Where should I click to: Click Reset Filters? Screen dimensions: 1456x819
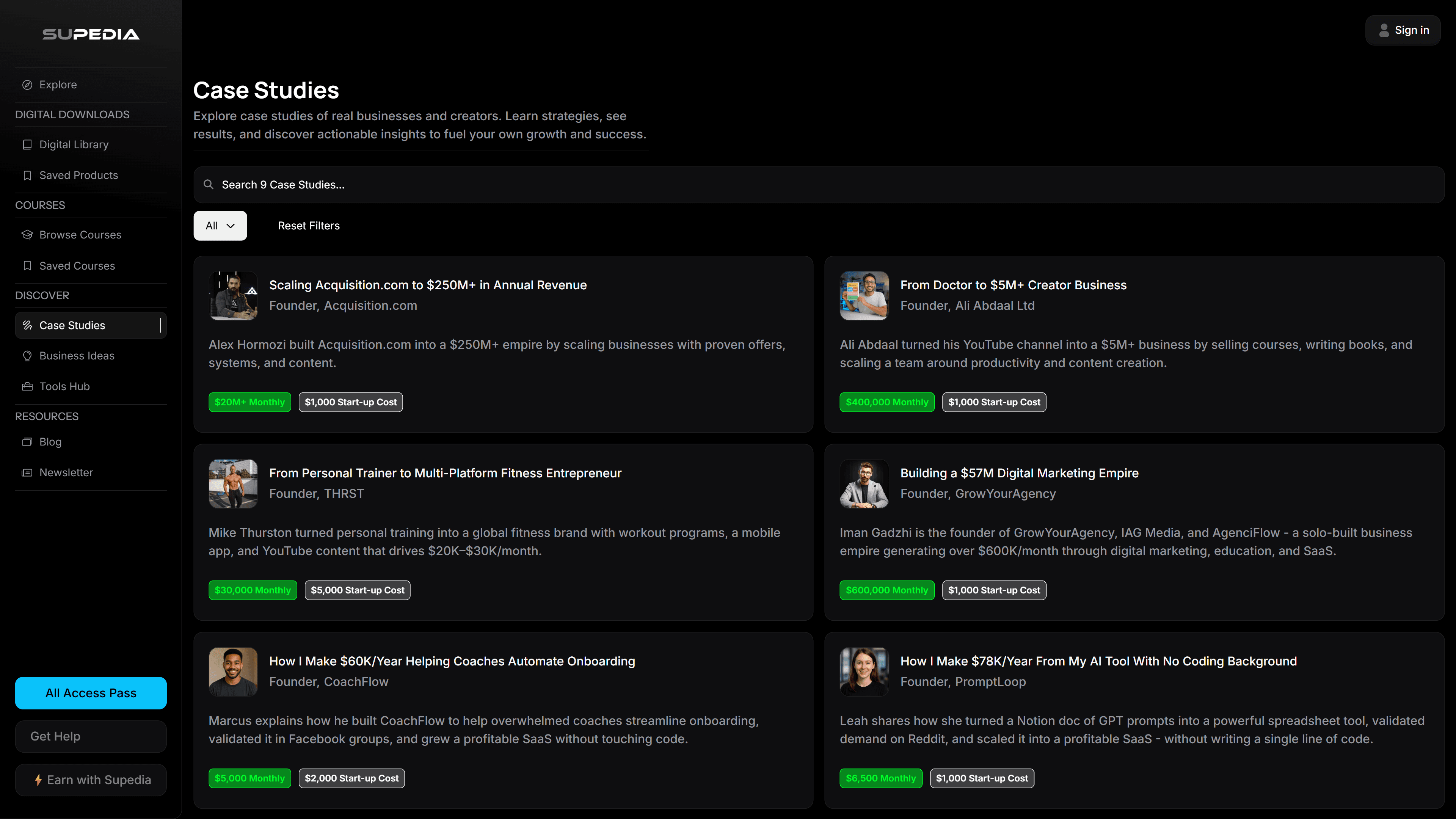point(309,226)
